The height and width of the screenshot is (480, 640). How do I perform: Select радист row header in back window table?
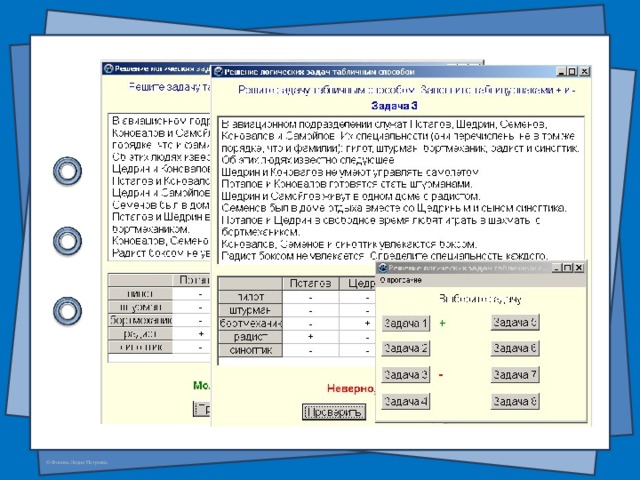(140, 334)
